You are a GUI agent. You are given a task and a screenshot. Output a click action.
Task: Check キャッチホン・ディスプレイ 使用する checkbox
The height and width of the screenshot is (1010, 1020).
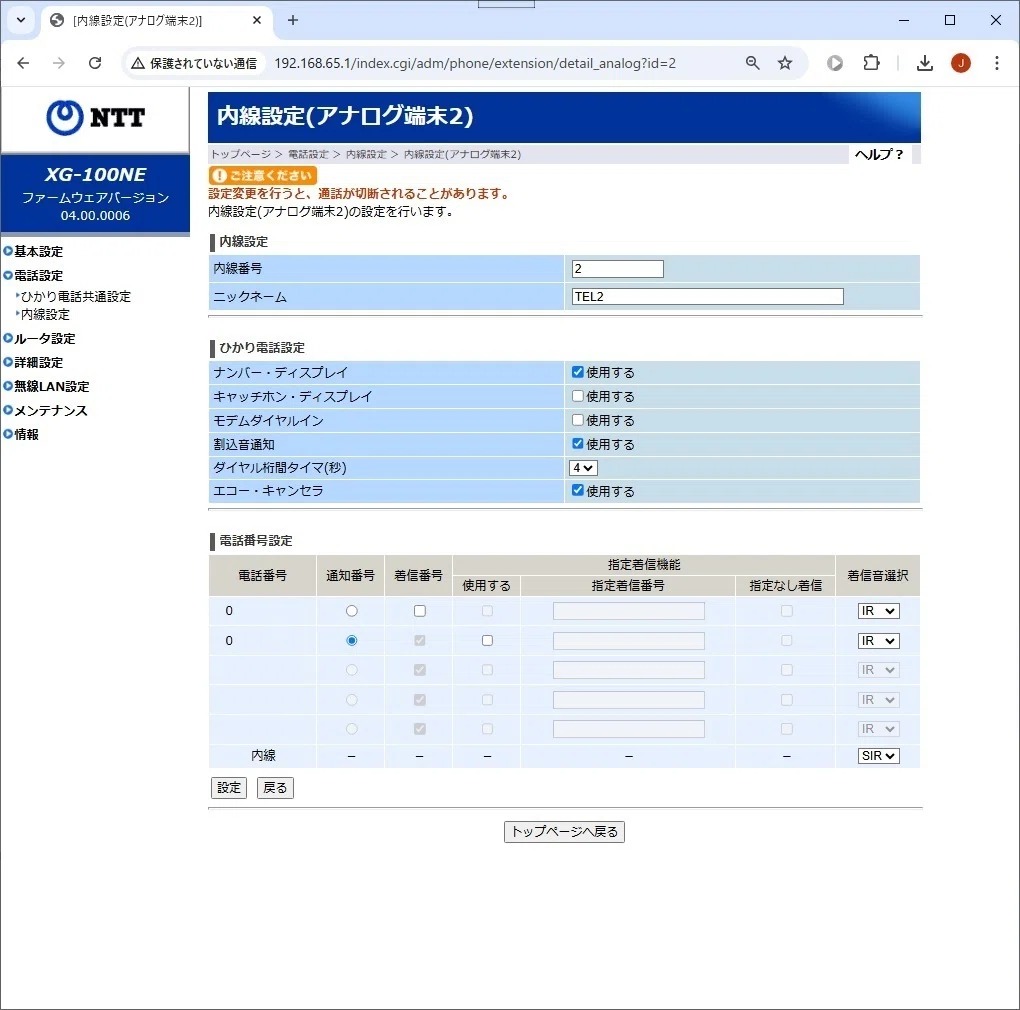coord(578,395)
